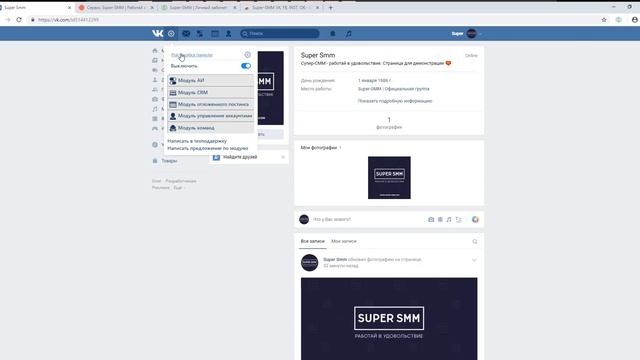Screen dimensions: 640x360
Task: Search wall posts with magnifier icon
Action: (475, 241)
